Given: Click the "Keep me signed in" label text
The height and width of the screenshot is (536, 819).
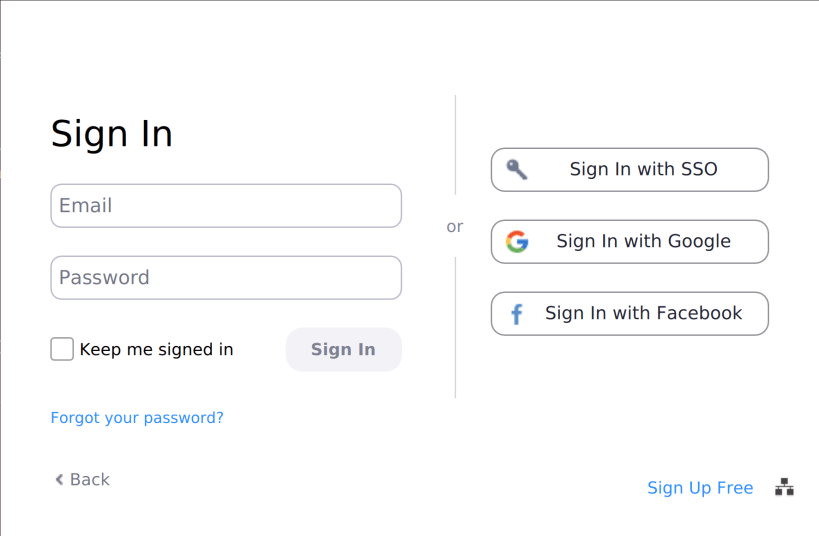Looking at the screenshot, I should (x=156, y=349).
